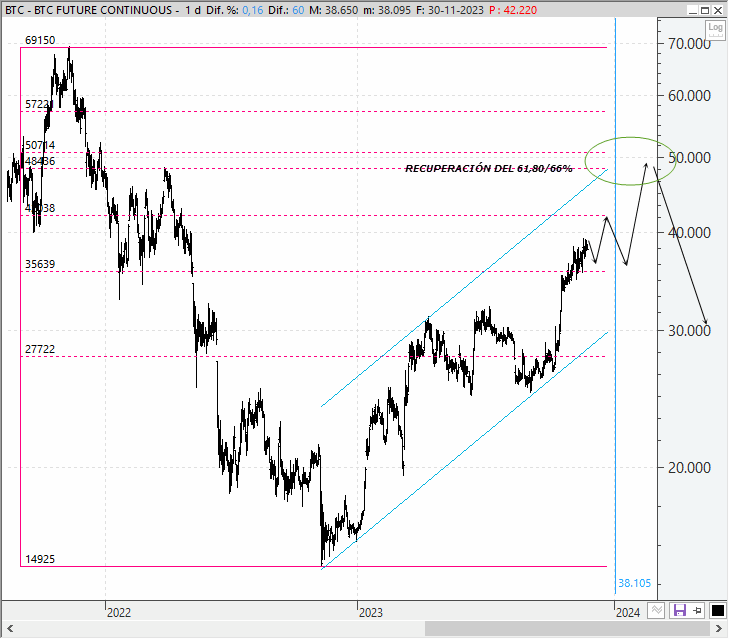Image resolution: width=729 pixels, height=639 pixels.
Task: Click the 20.000 price axis label
Action: [689, 467]
